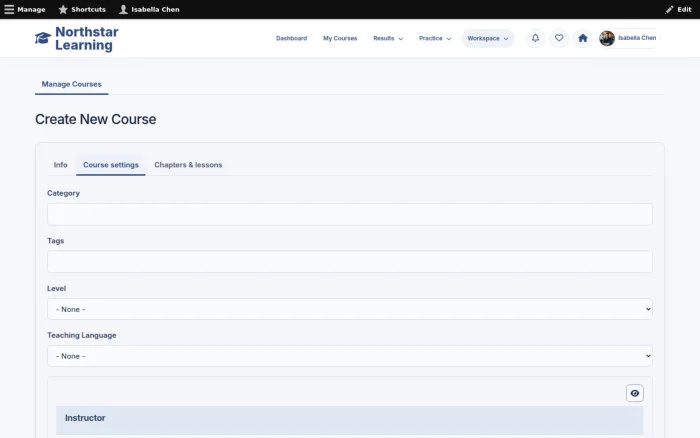Switch to the Info tab
Screen dimensions: 700x438
tap(60, 165)
